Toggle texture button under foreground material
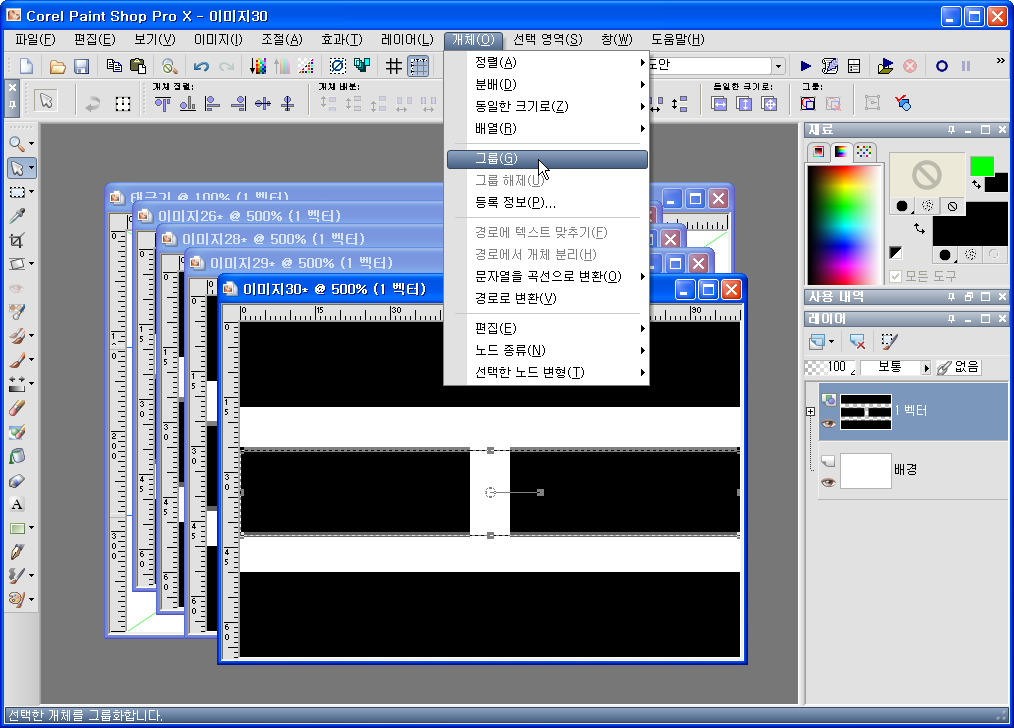1014x728 pixels. 927,206
